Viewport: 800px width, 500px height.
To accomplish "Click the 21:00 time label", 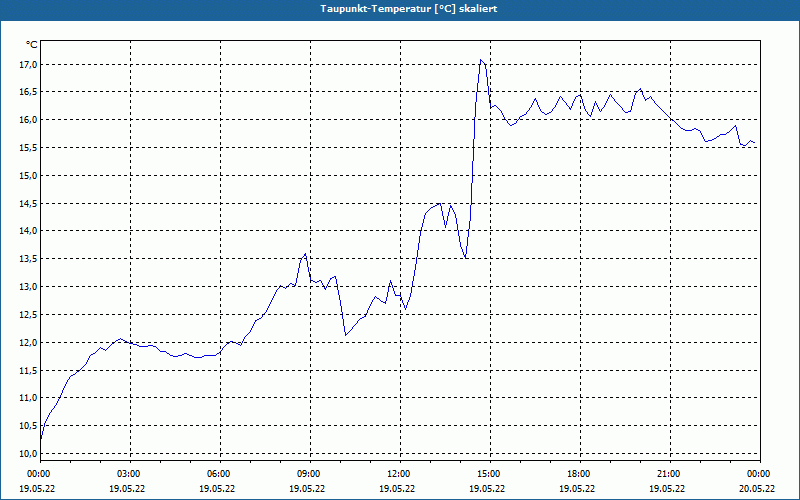I will (x=670, y=474).
